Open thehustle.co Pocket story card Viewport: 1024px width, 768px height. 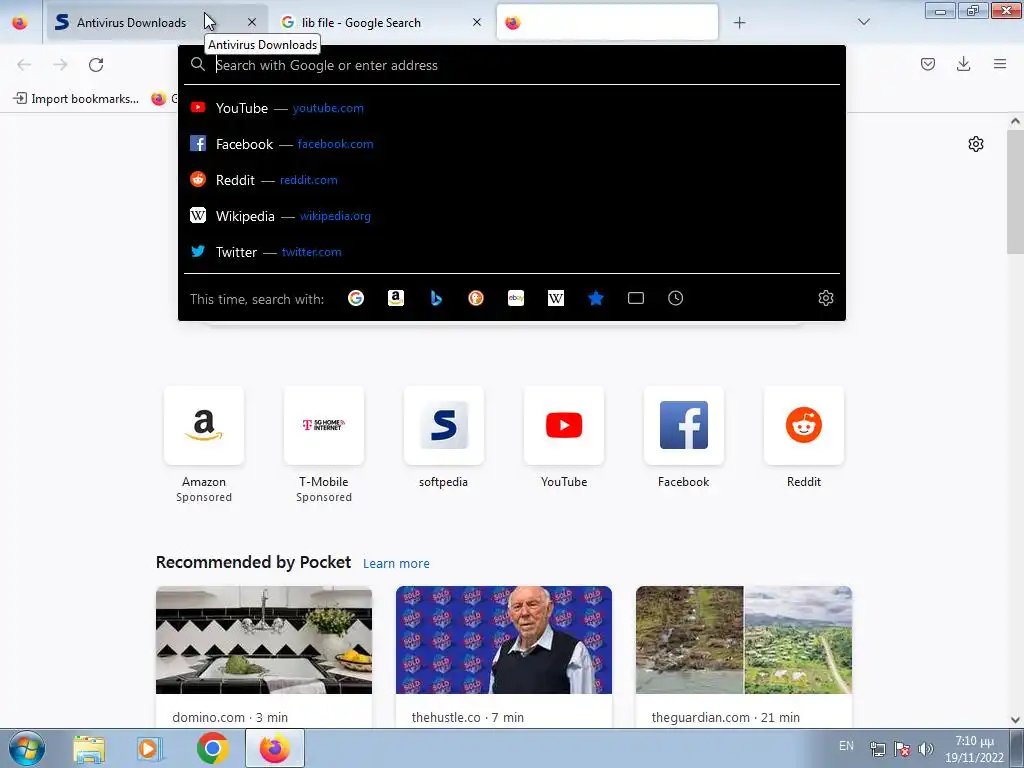(504, 656)
